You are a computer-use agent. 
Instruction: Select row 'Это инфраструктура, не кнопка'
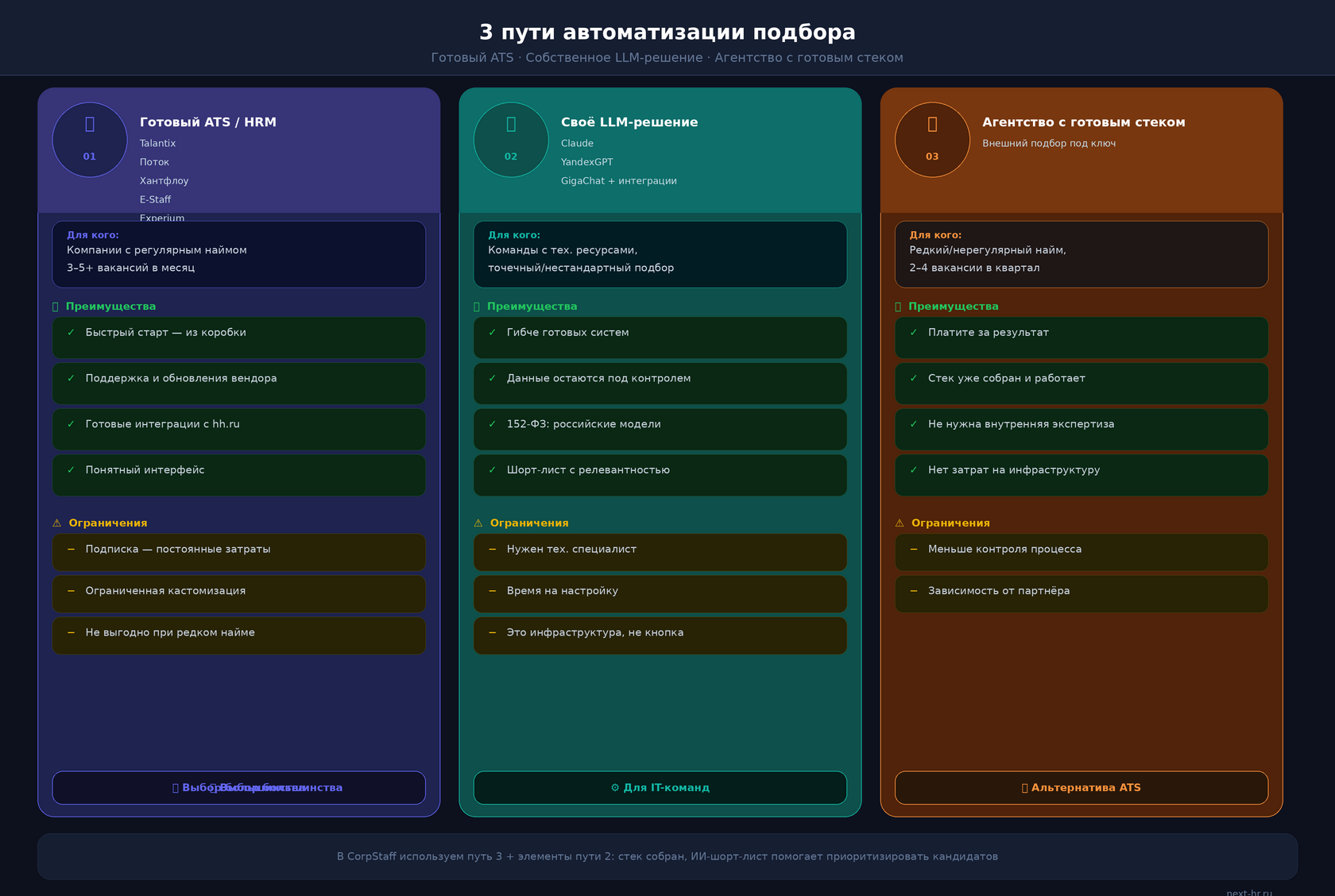coord(660,635)
